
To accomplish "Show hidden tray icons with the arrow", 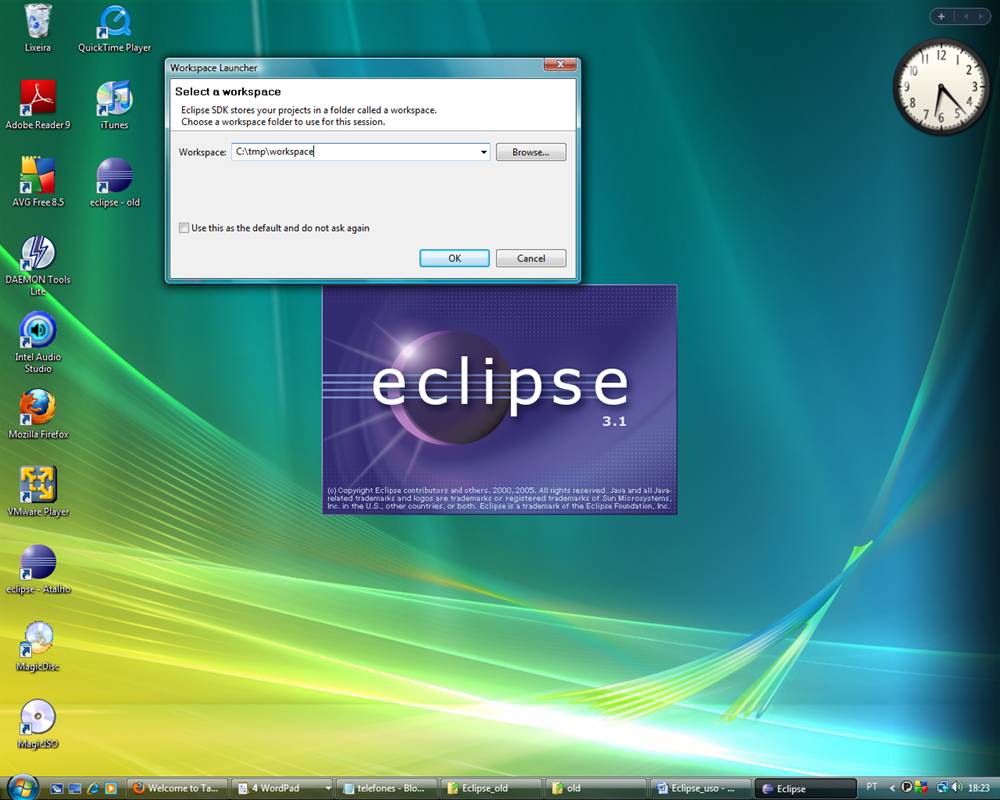I will pyautogui.click(x=892, y=788).
